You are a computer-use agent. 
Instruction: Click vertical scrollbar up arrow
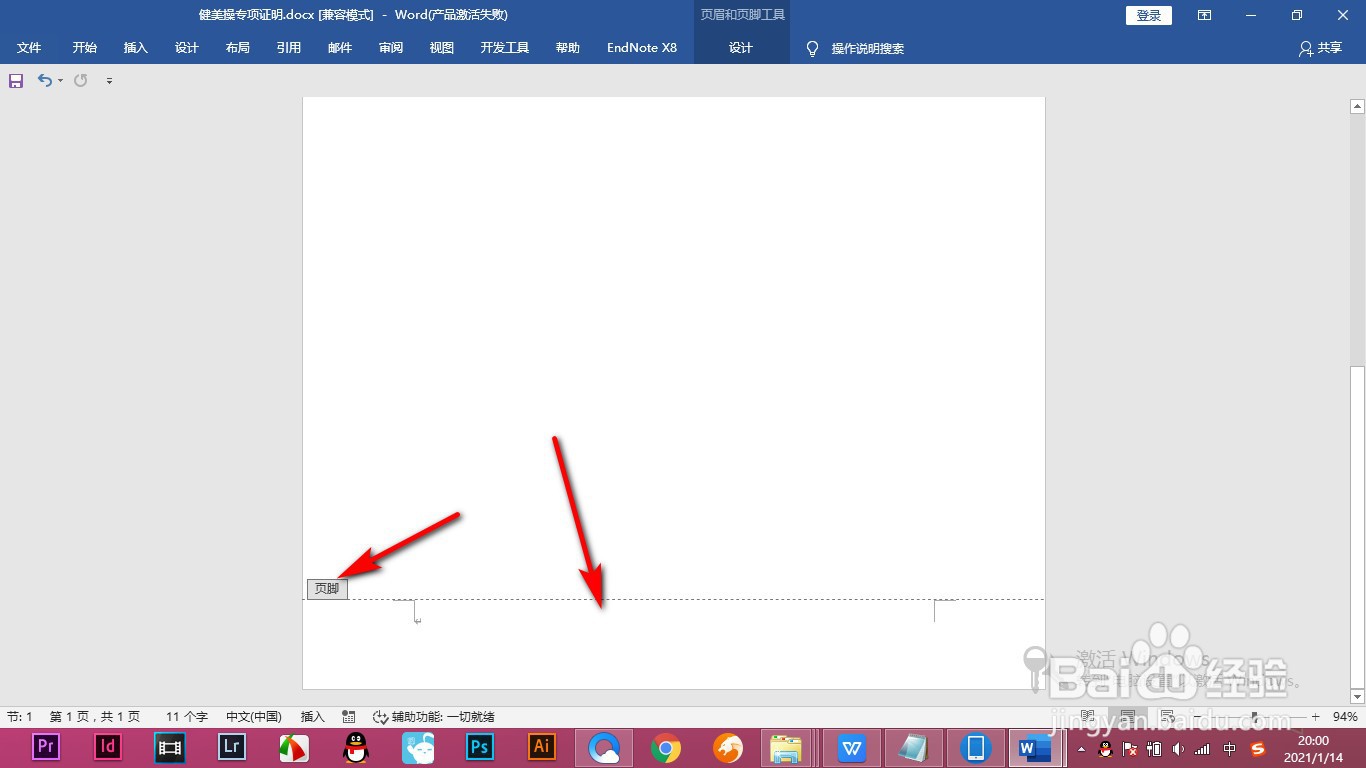(x=1357, y=105)
